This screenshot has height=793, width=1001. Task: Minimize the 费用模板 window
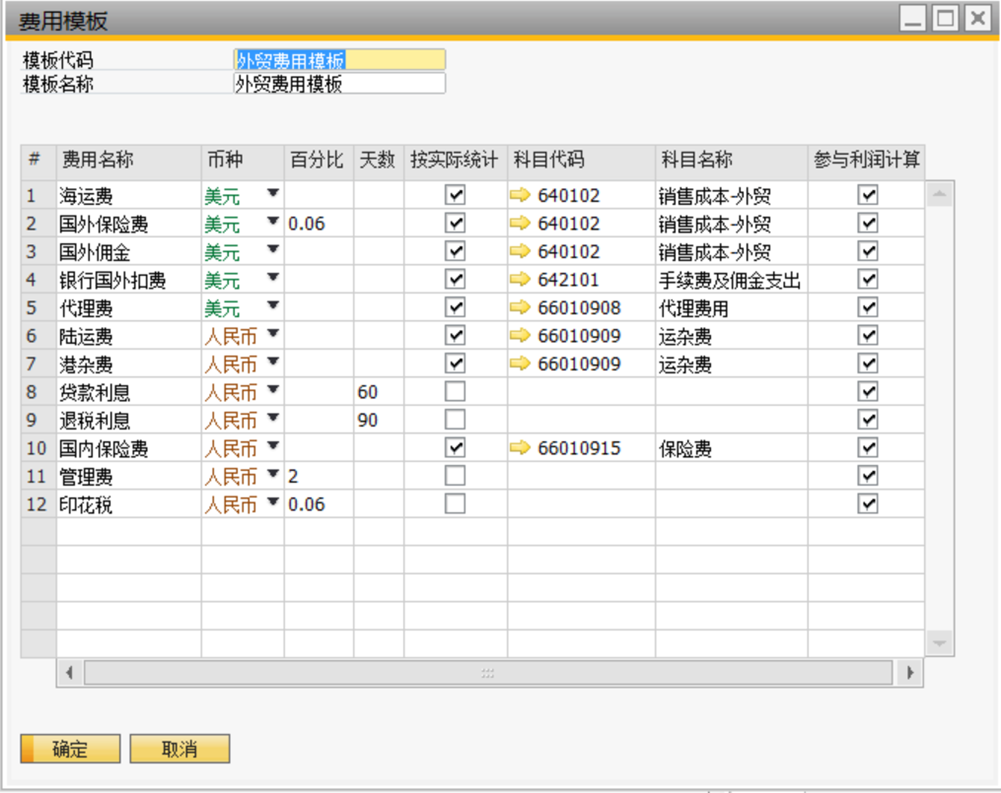[x=913, y=18]
